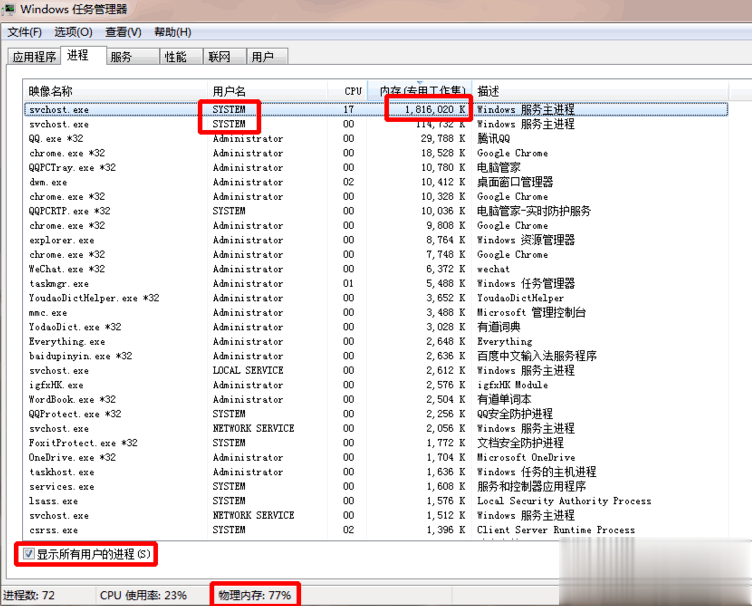The image size is (752, 606).
Task: Click 物理内存: 77% in status bar
Action: point(255,595)
